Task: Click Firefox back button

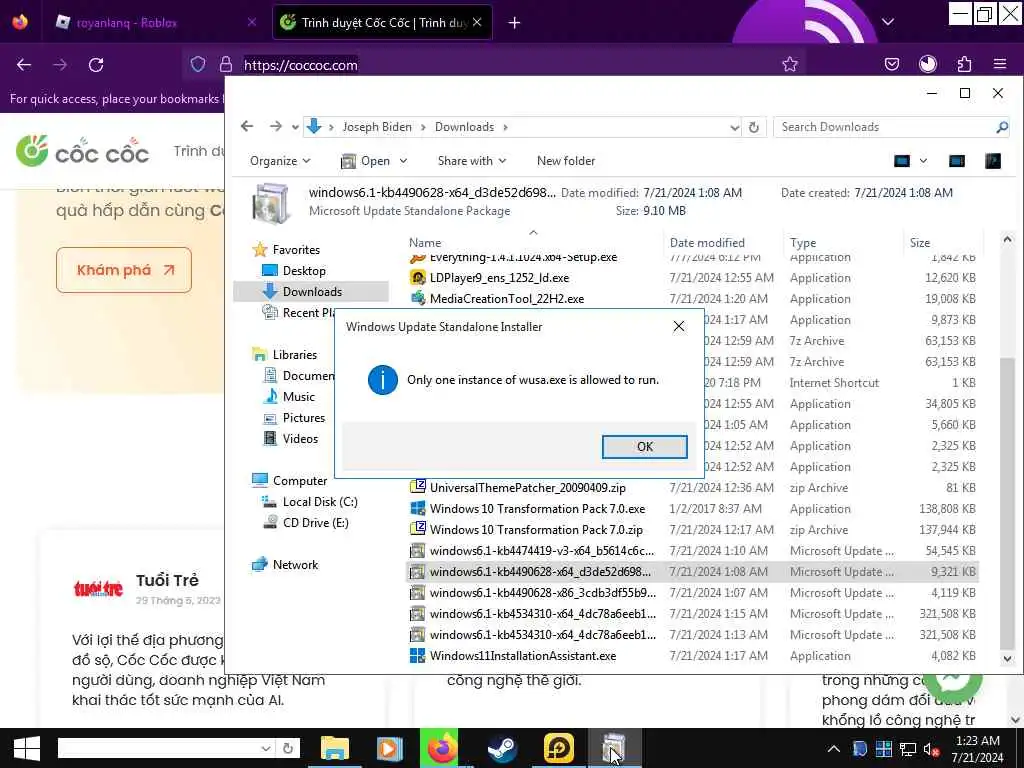Action: pos(24,65)
